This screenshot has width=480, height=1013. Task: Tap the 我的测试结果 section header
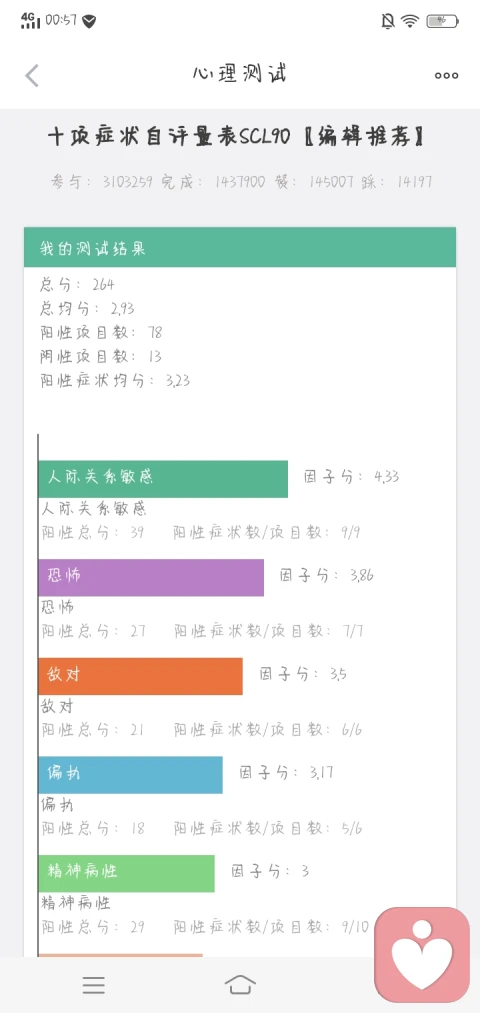(240, 247)
